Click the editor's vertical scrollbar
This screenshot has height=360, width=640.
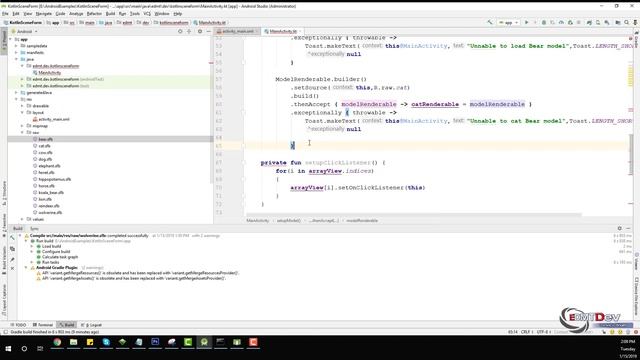(x=631, y=154)
